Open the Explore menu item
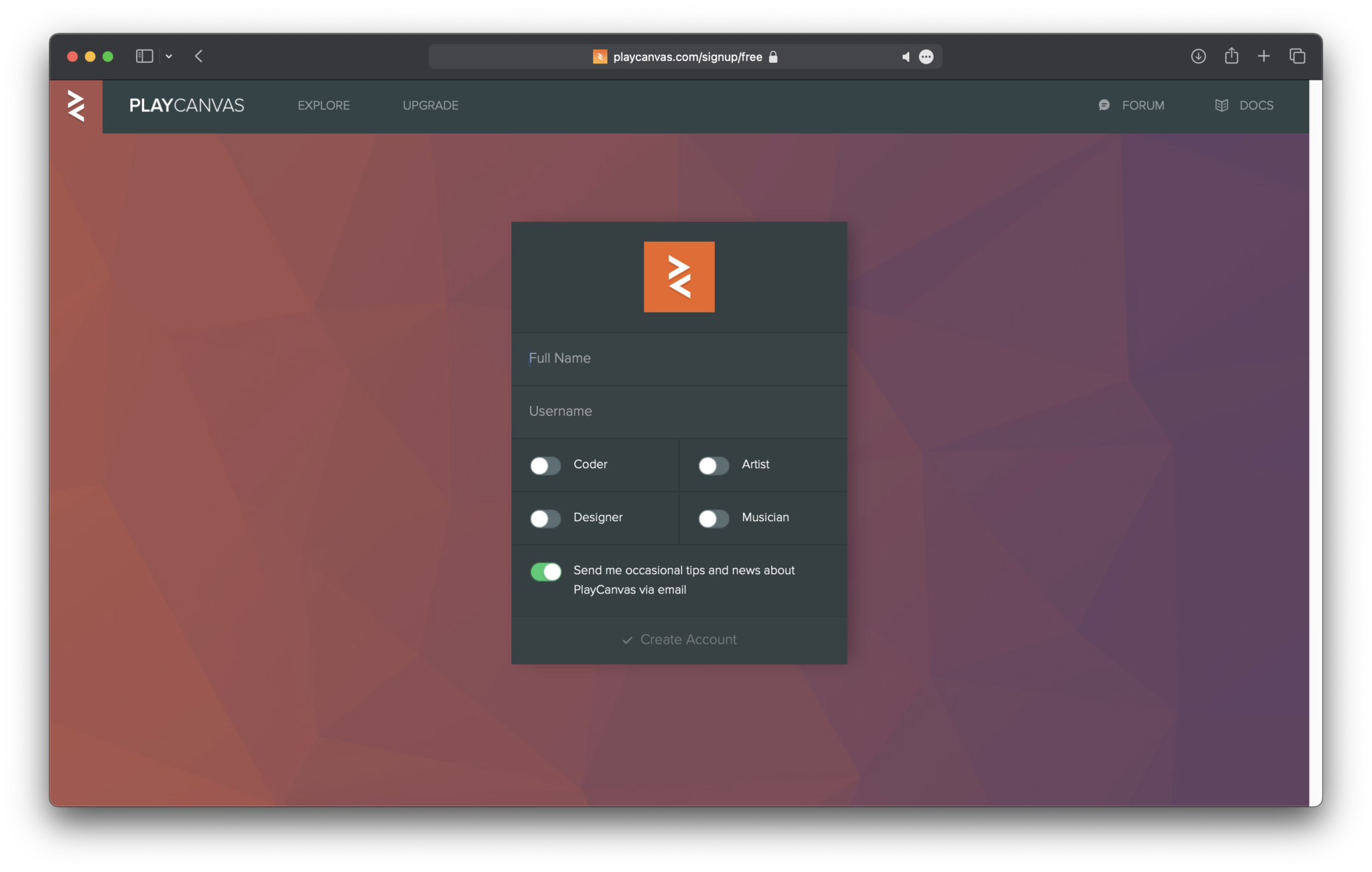This screenshot has width=1372, height=872. coord(324,105)
